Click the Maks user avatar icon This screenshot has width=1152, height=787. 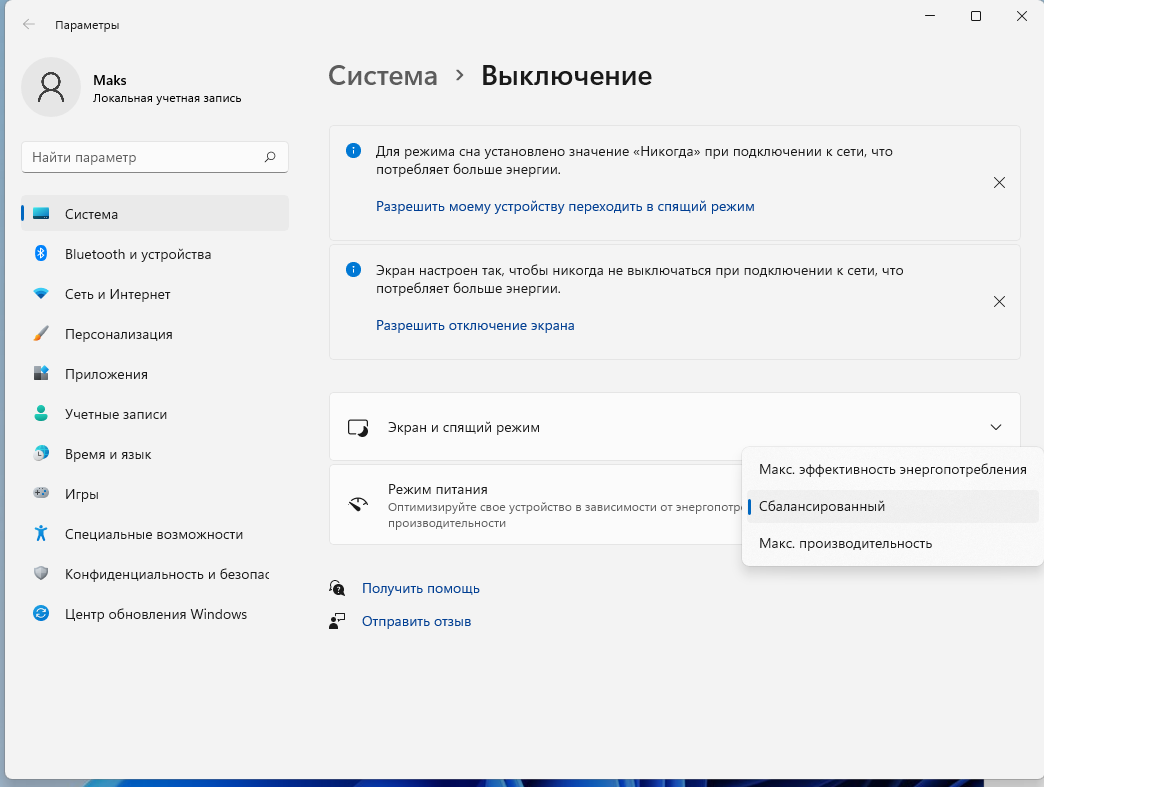tap(51, 87)
